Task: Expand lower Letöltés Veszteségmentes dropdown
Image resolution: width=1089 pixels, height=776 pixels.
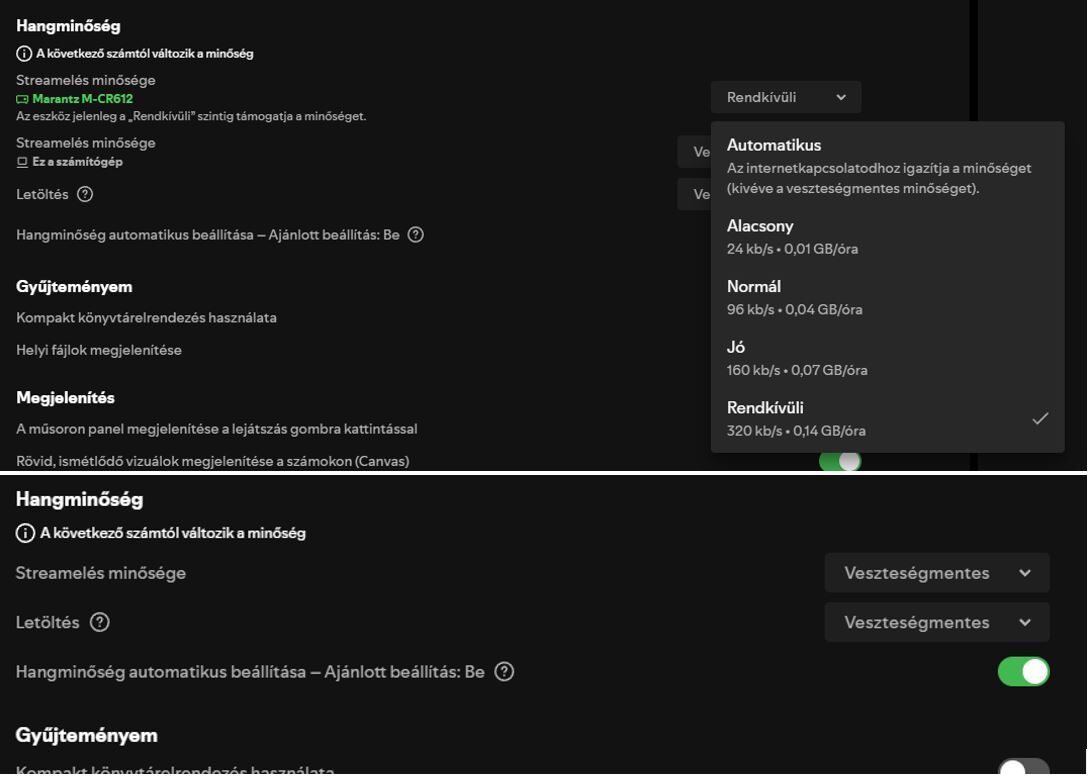Action: 936,622
